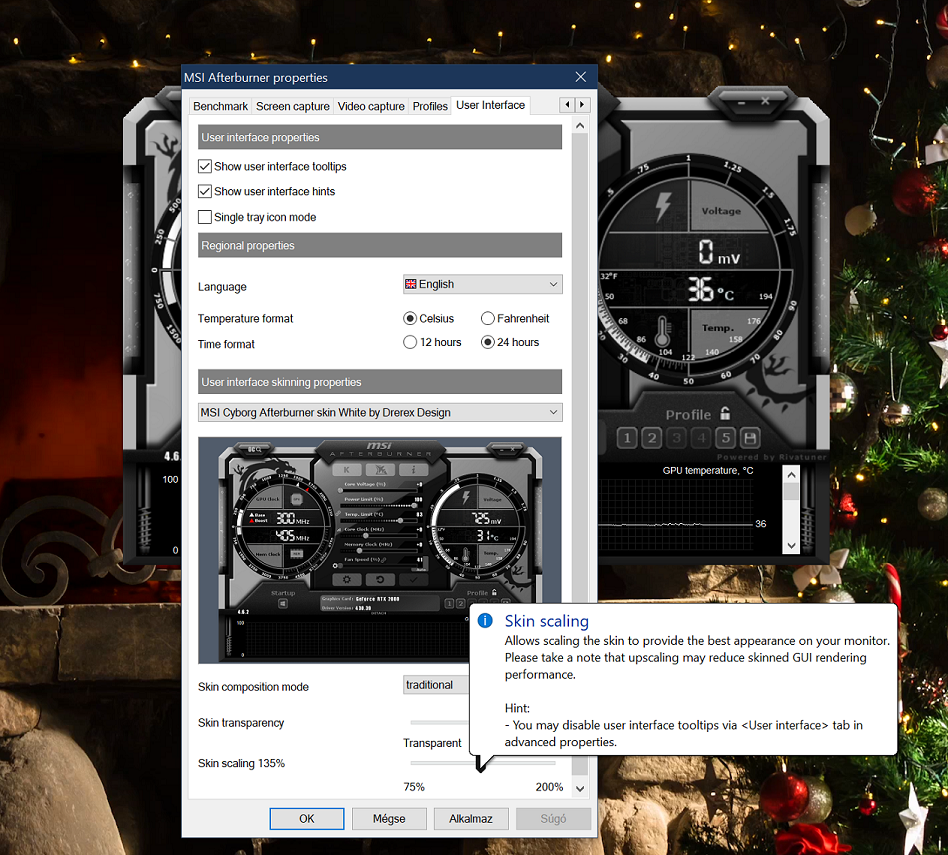Toggle the profile lock padlock icon

[725, 414]
